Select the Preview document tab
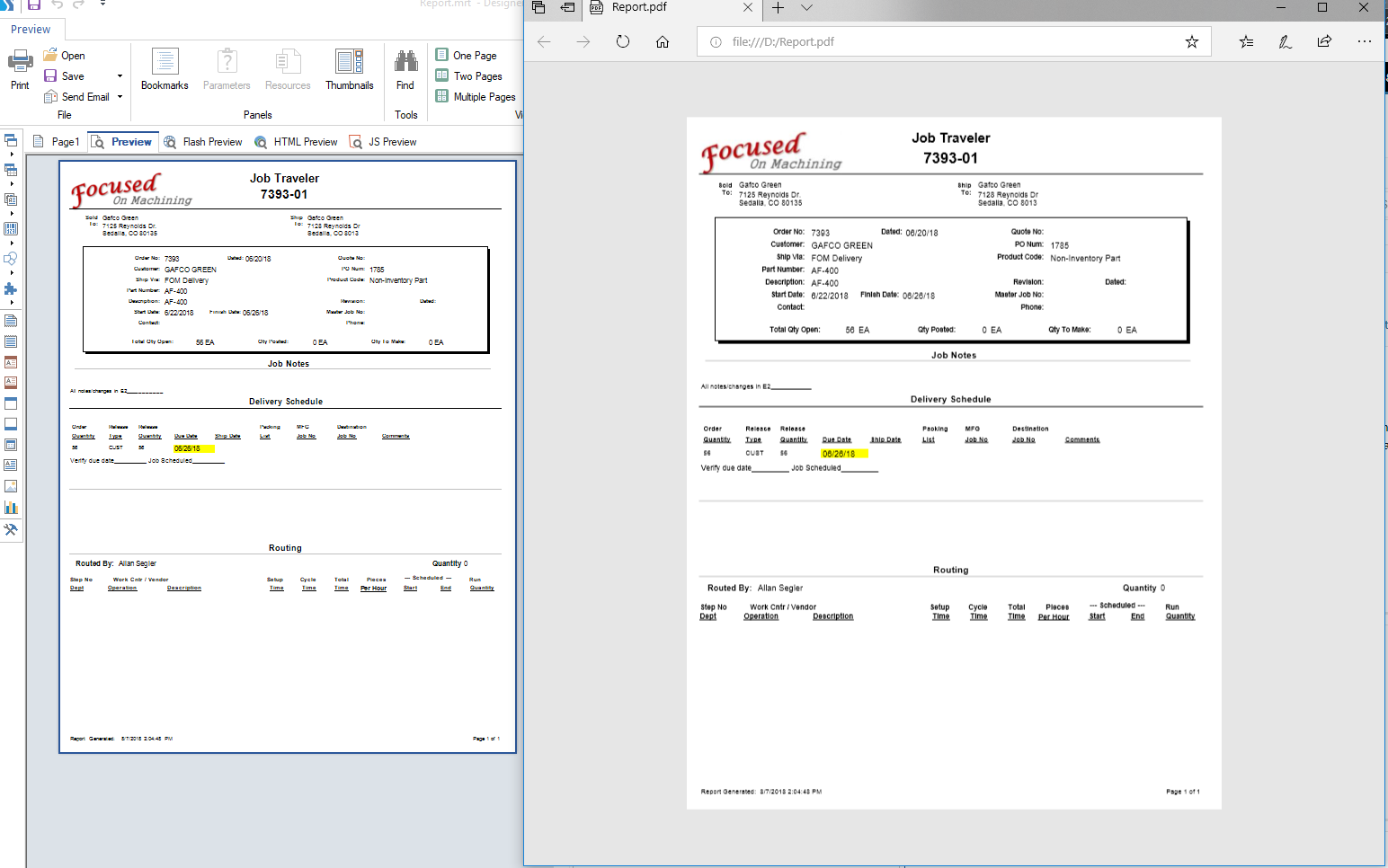Screen dimensions: 1388x868 click(123, 142)
